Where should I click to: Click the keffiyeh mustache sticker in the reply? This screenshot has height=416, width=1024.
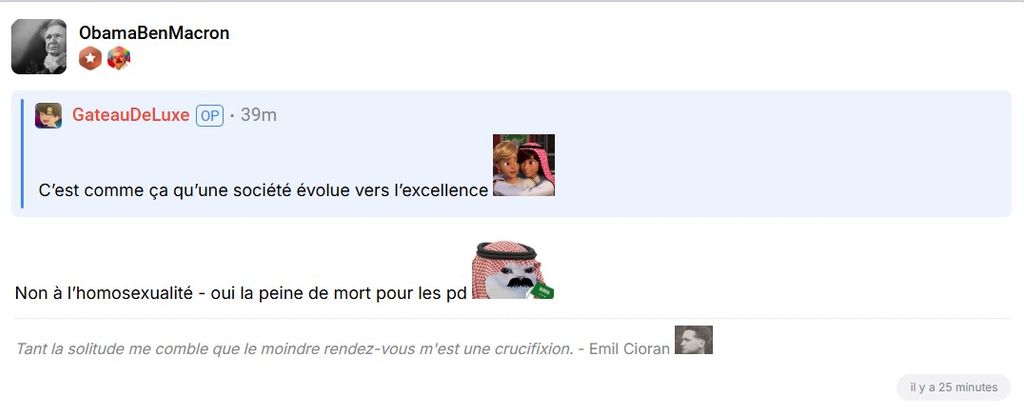[513, 270]
